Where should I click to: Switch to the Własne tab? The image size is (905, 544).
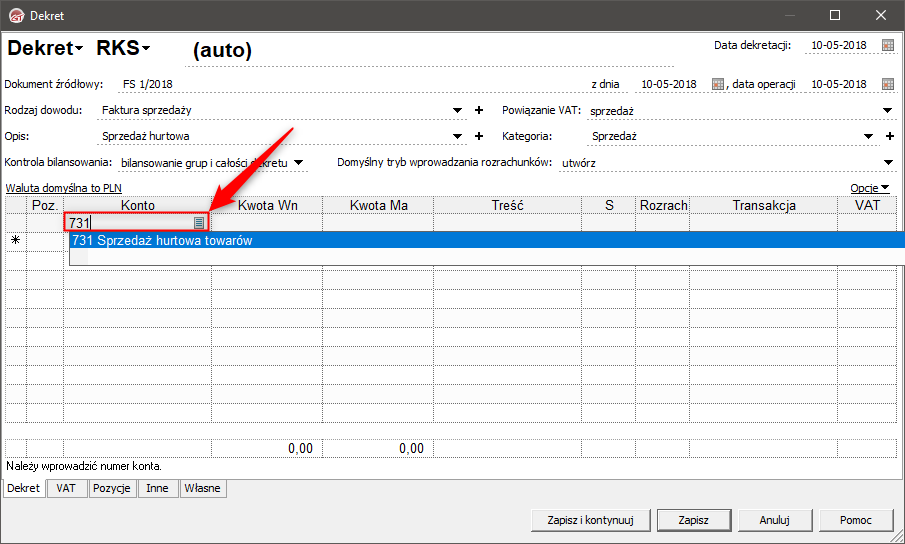tap(203, 488)
